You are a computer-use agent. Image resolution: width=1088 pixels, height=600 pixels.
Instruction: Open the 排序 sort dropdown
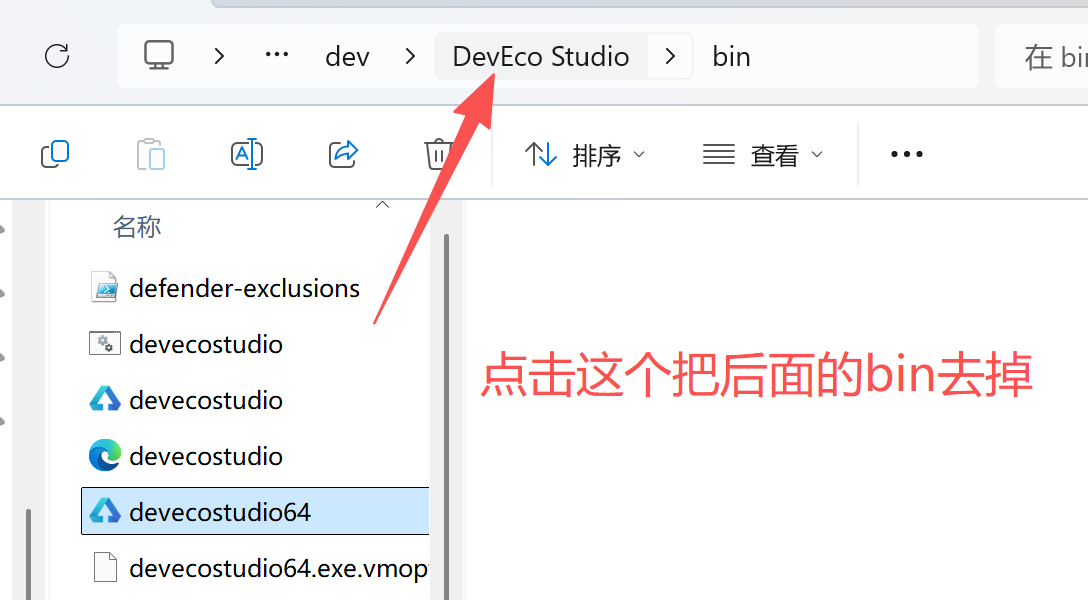[x=584, y=154]
